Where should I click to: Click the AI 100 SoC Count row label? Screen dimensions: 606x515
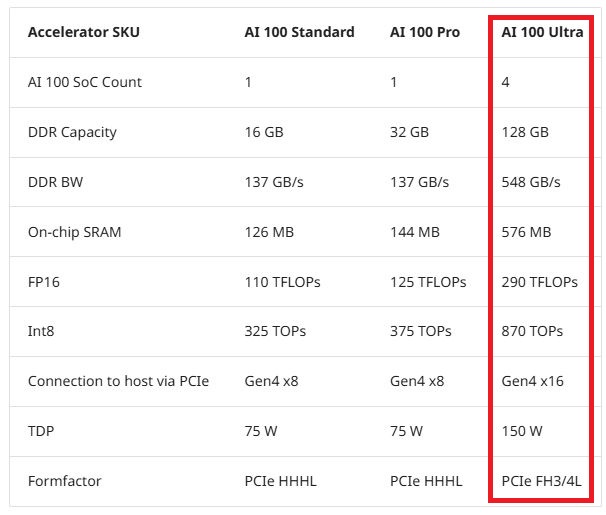tap(85, 82)
